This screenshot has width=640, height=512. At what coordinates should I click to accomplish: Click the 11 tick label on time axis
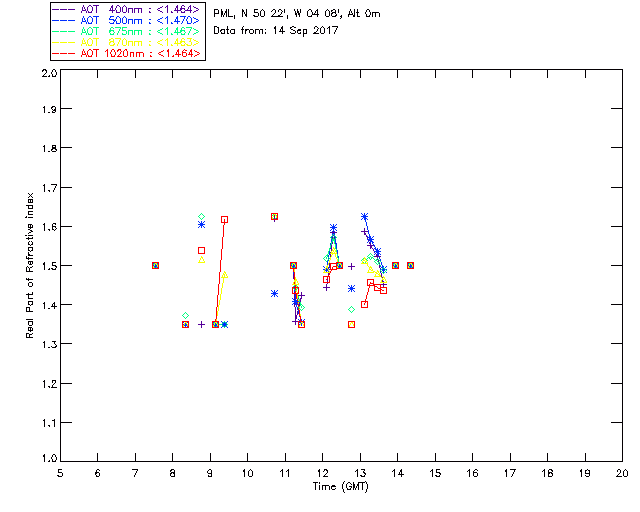pyautogui.click(x=285, y=473)
